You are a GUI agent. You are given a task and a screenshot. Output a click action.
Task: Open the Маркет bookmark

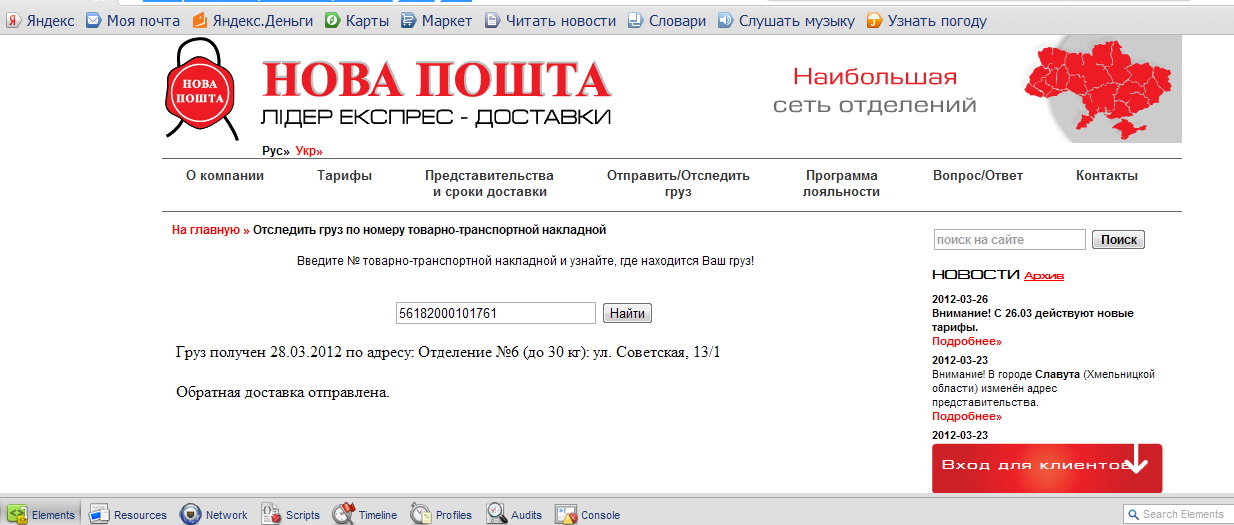[437, 20]
